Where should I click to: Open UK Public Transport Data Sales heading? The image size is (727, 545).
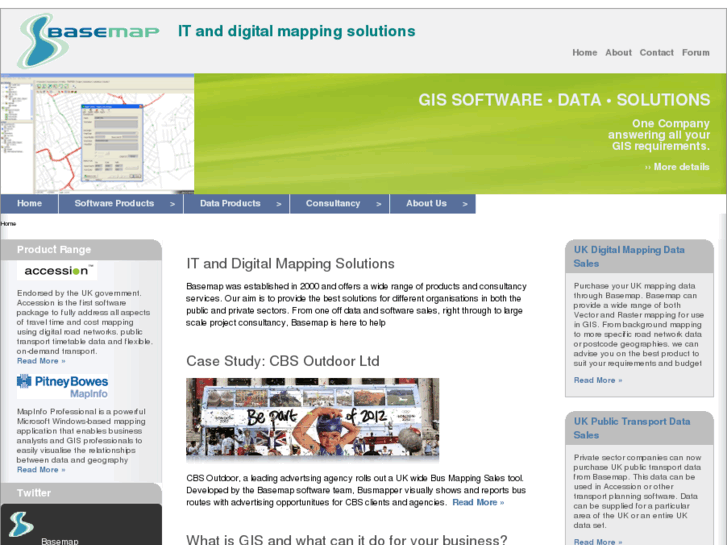click(x=631, y=428)
